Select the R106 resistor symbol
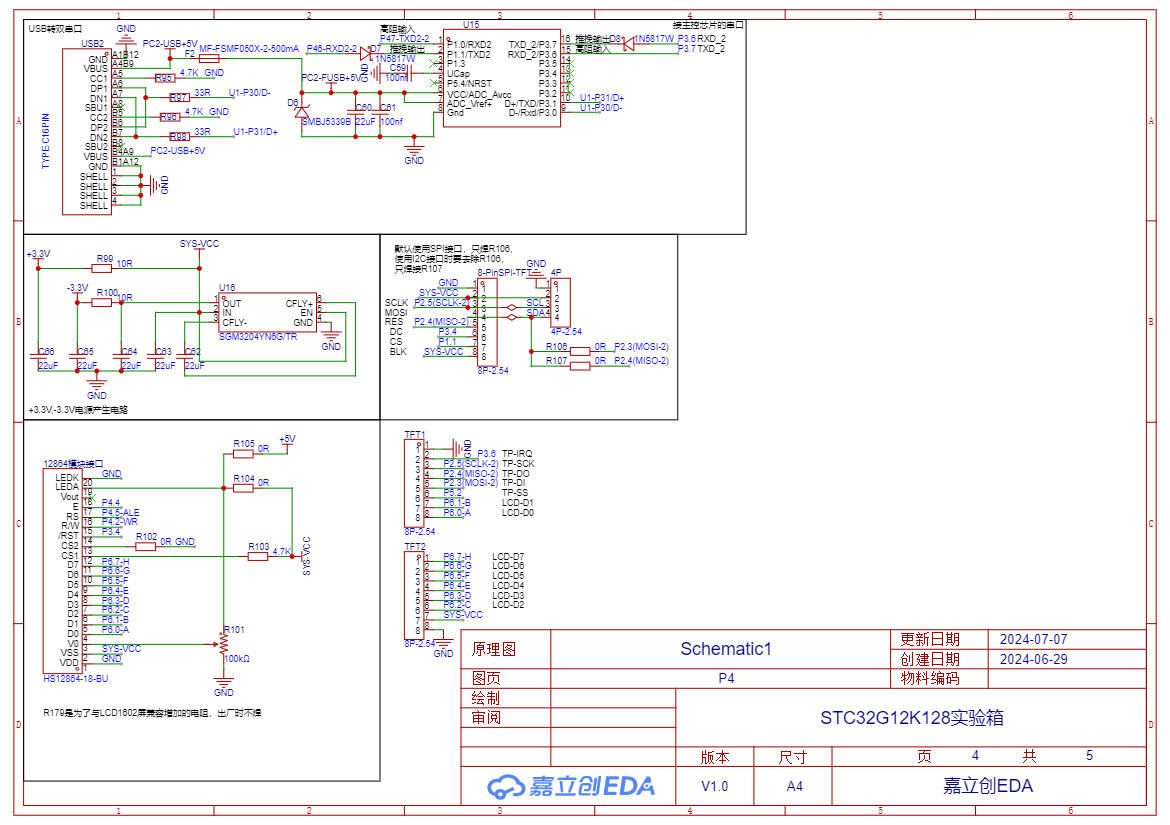 (x=580, y=351)
